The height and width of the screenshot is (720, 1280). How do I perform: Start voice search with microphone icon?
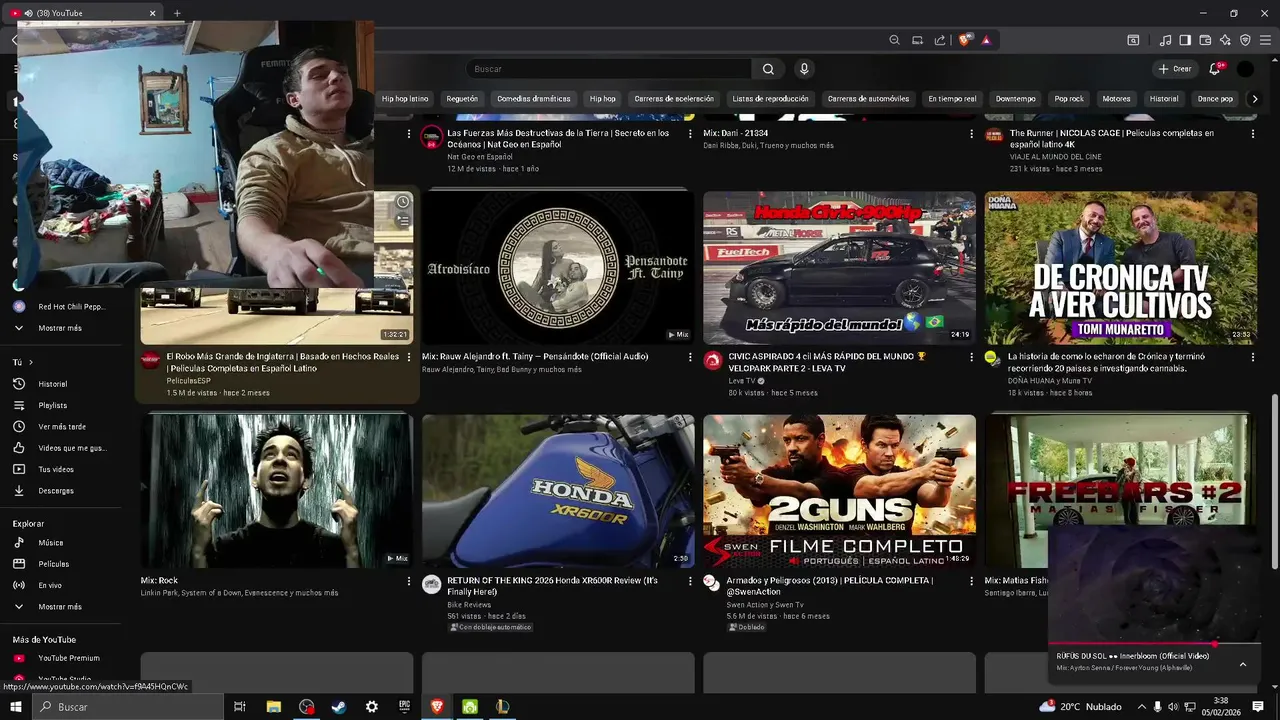click(x=804, y=69)
